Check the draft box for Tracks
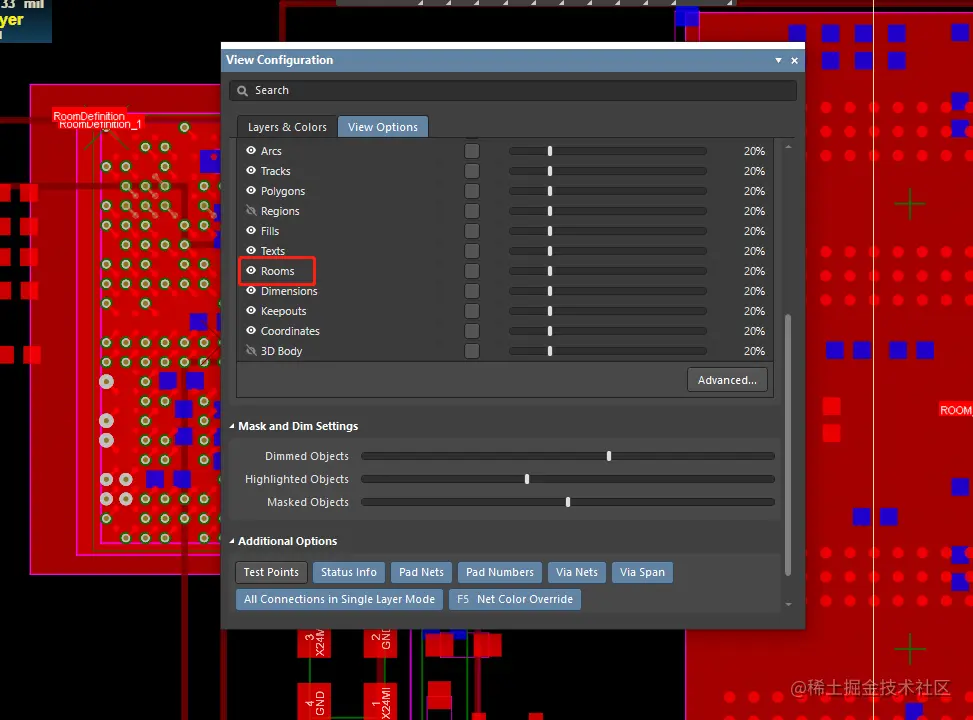 [472, 171]
